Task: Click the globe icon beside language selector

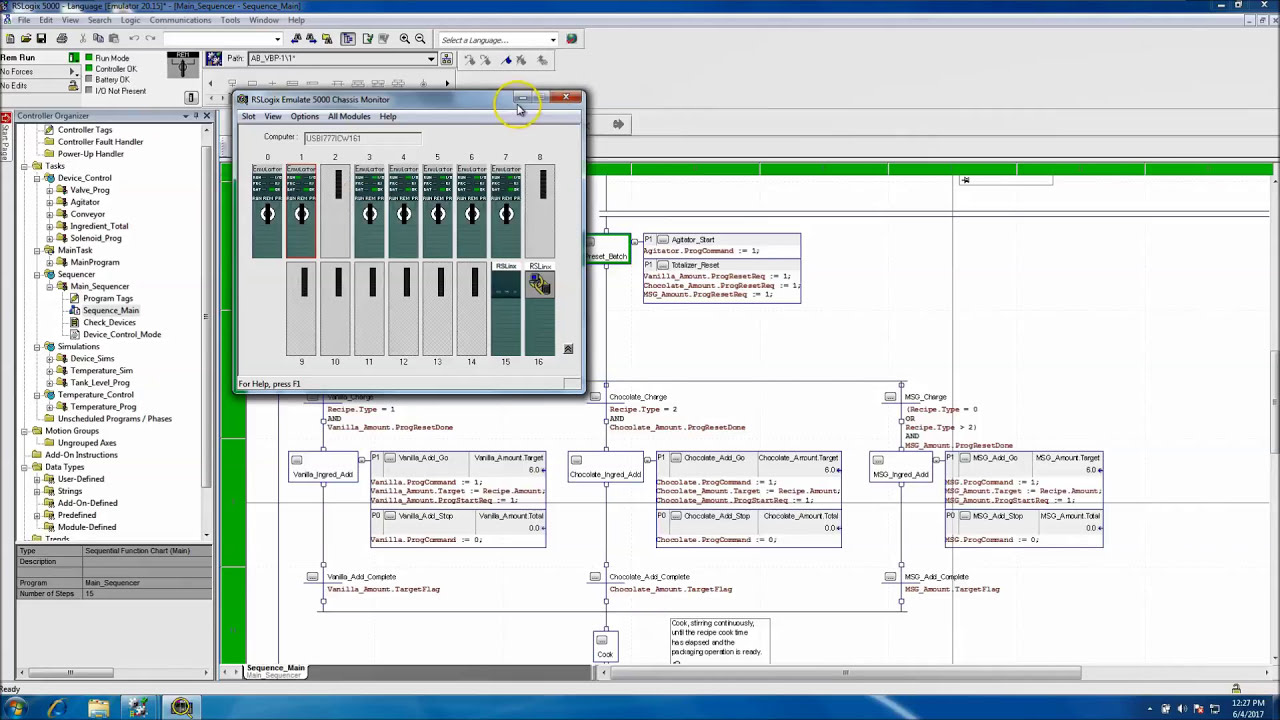Action: point(571,39)
